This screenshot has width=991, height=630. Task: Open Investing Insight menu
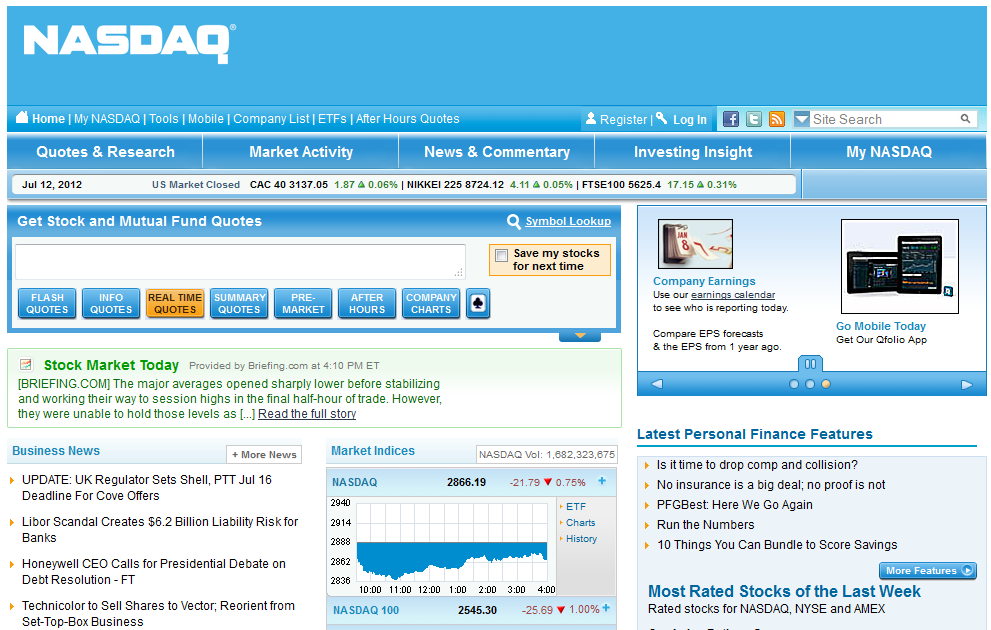click(x=693, y=152)
